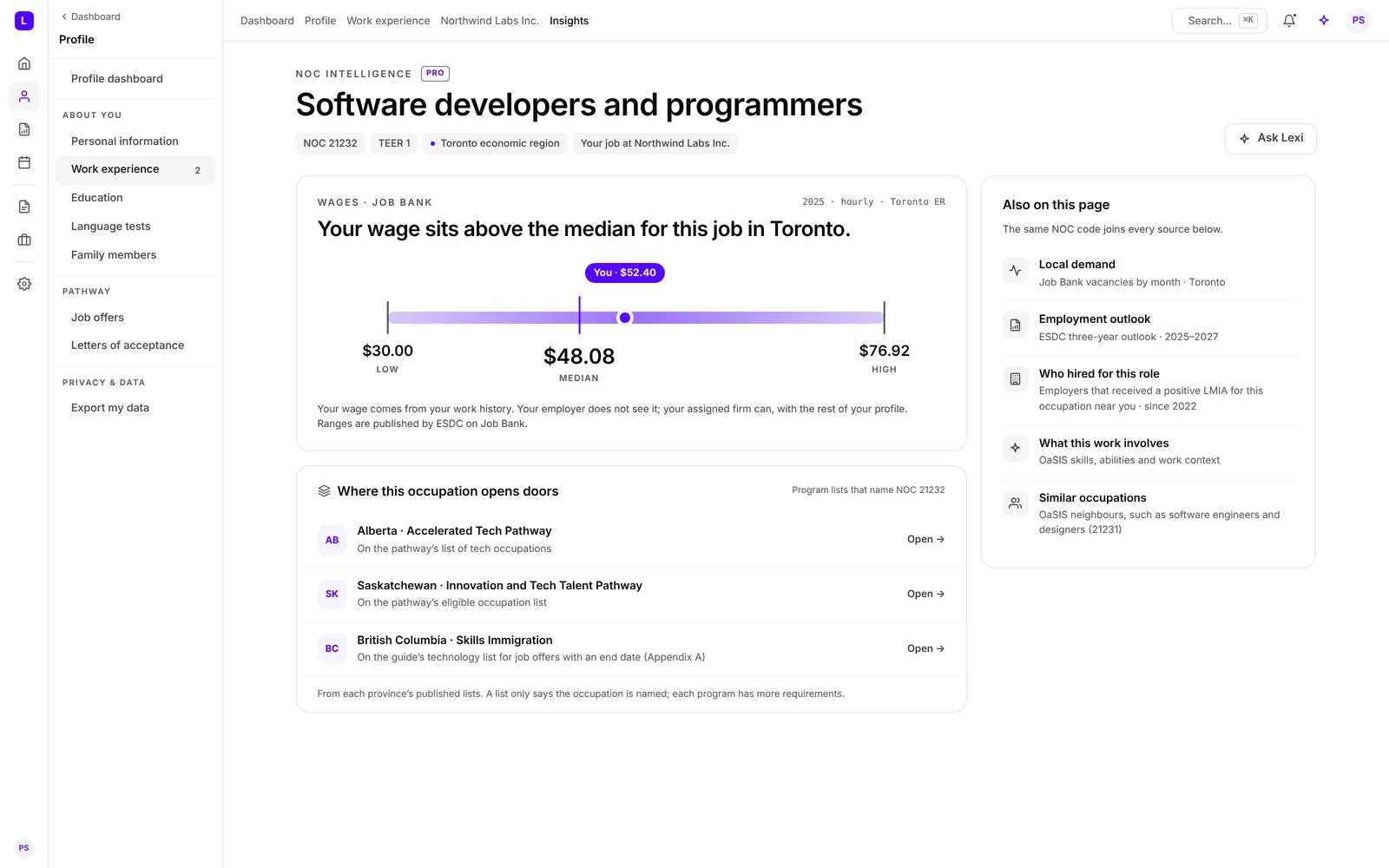Open Export my data
1389x868 pixels.
[x=135, y=408]
